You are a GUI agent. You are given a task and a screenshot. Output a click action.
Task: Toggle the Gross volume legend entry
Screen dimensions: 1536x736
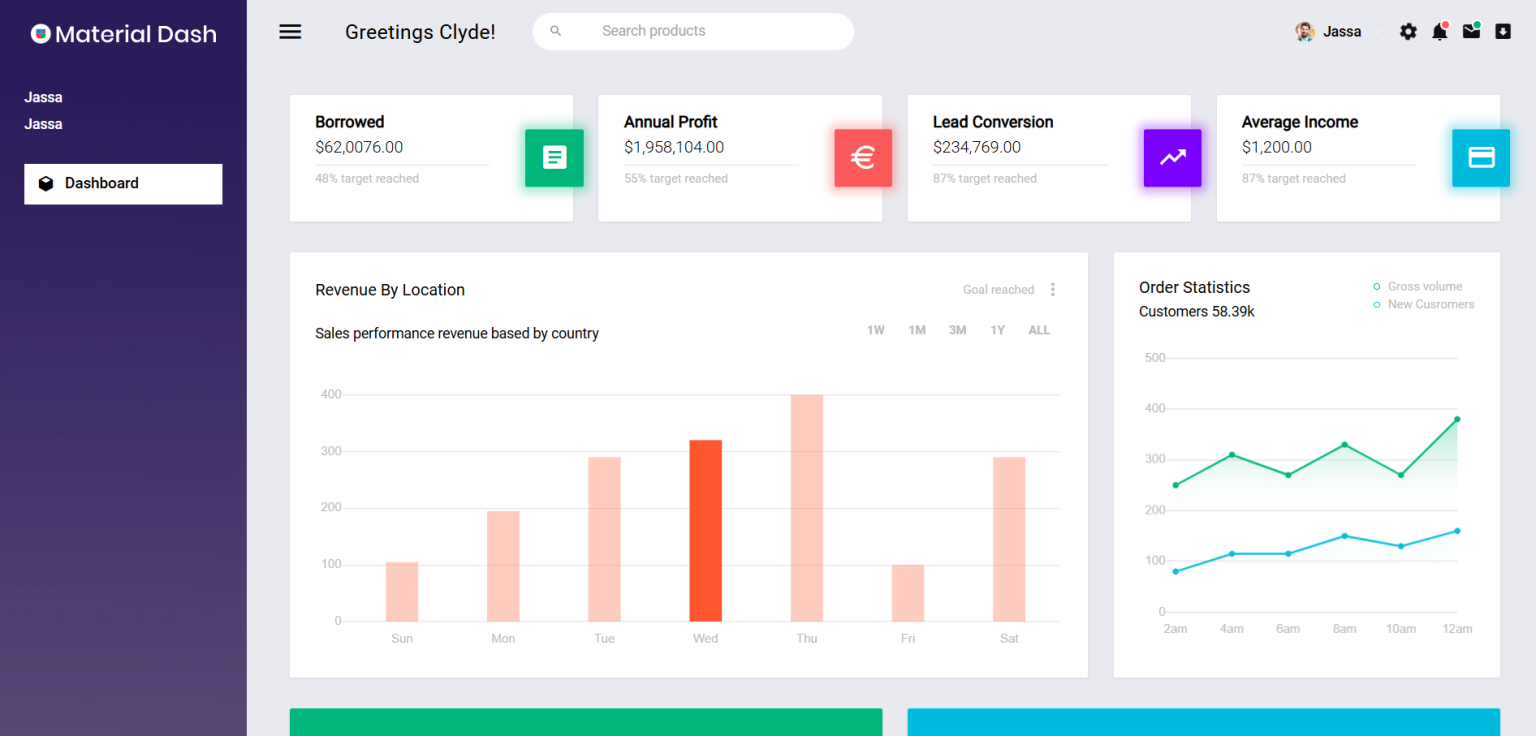click(1417, 286)
